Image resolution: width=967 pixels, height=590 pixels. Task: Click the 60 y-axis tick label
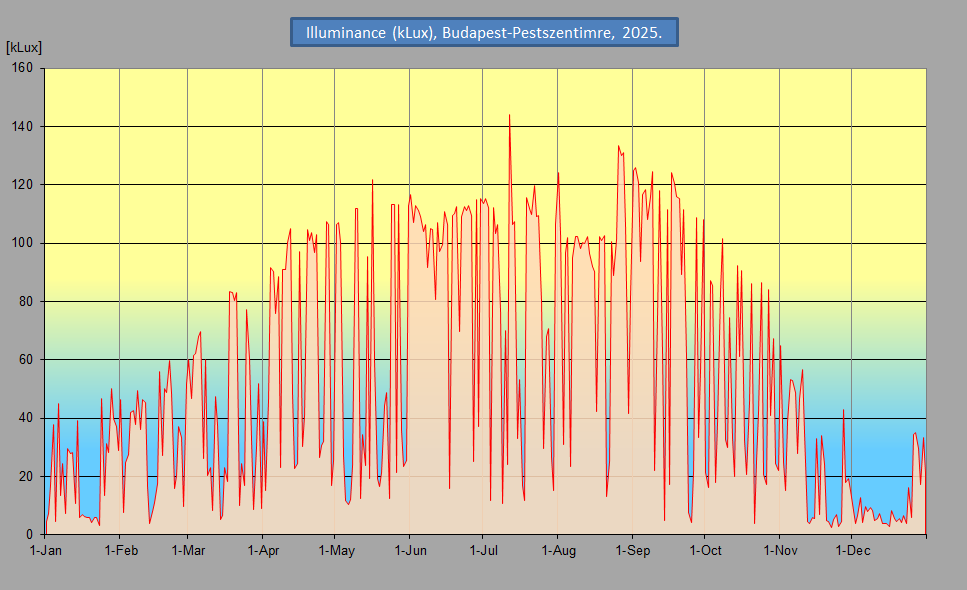(25, 359)
